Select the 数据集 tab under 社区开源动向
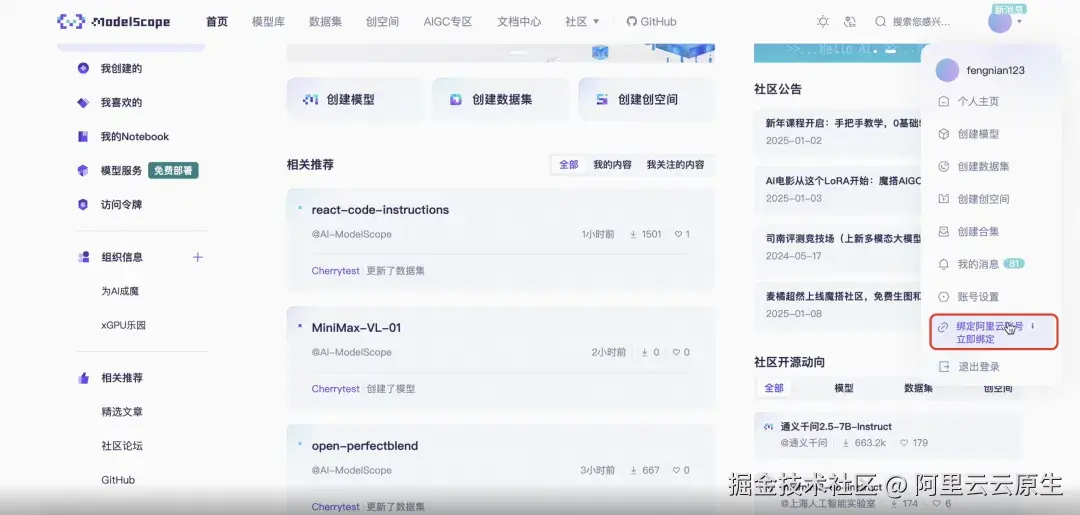Viewport: 1080px width, 515px height. click(x=918, y=388)
